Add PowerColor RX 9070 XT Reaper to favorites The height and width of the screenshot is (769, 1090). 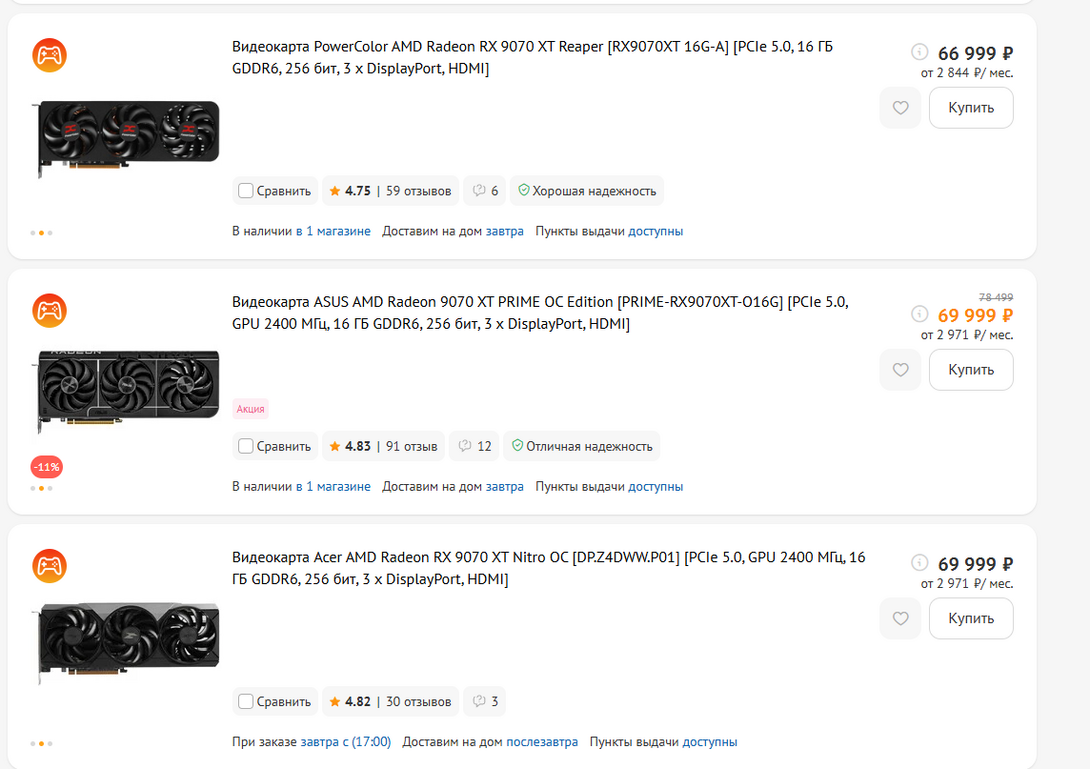click(x=900, y=108)
